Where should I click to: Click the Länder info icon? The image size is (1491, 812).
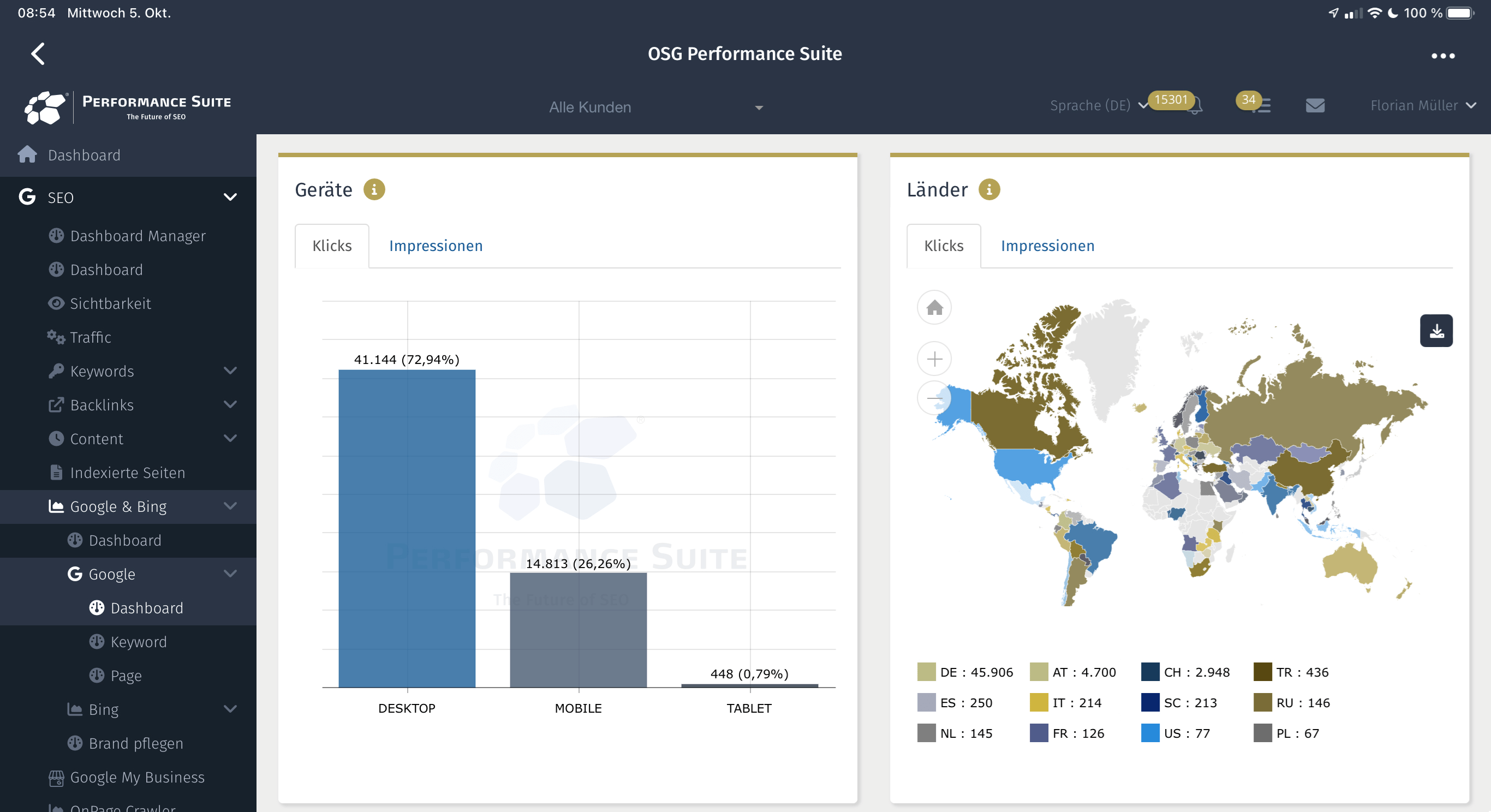point(988,189)
